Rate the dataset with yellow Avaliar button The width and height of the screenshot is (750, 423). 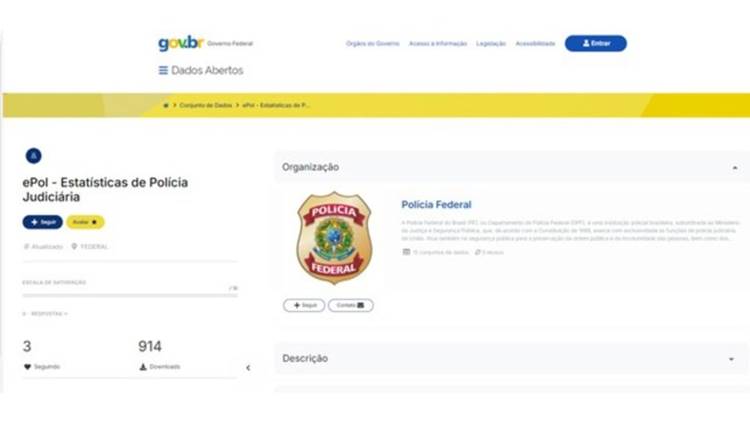coord(85,222)
